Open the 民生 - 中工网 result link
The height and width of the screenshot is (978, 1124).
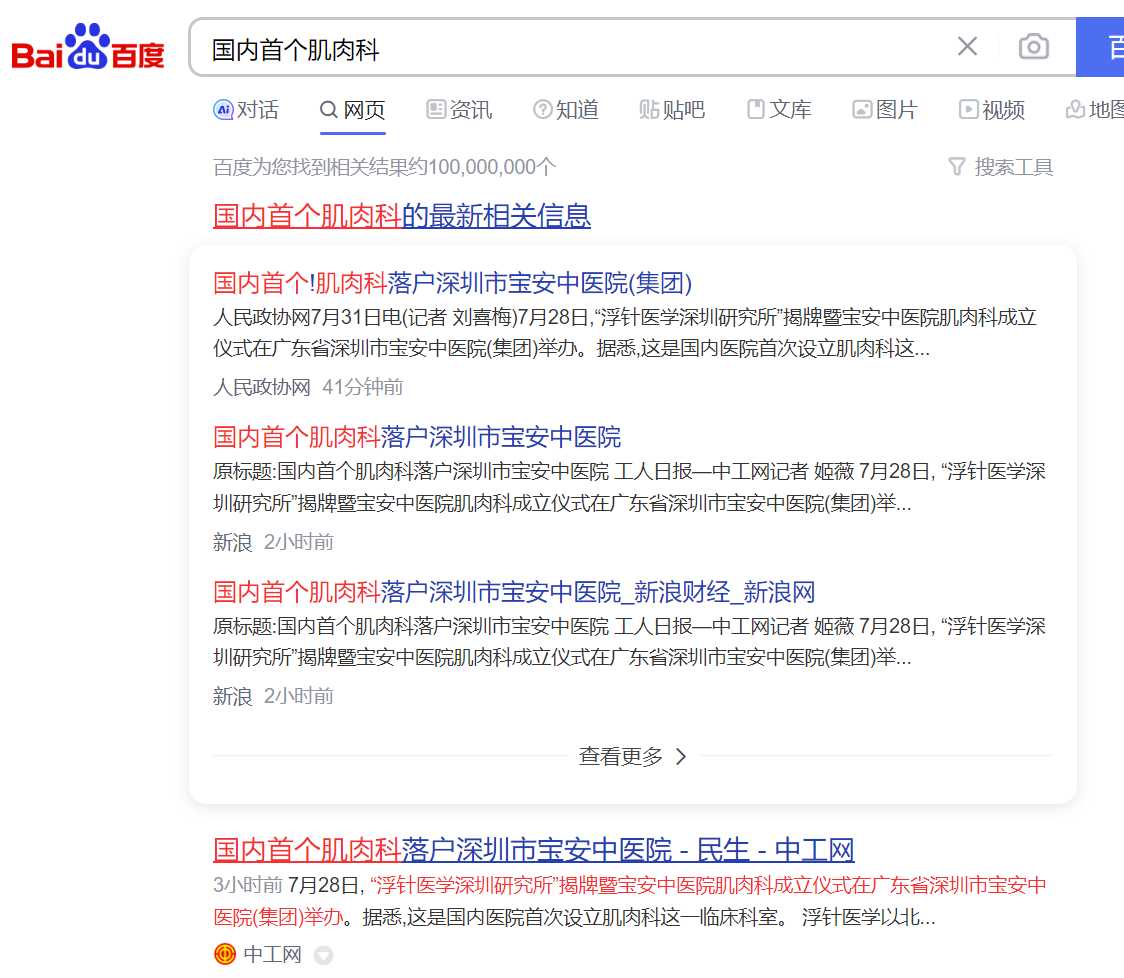pos(534,850)
